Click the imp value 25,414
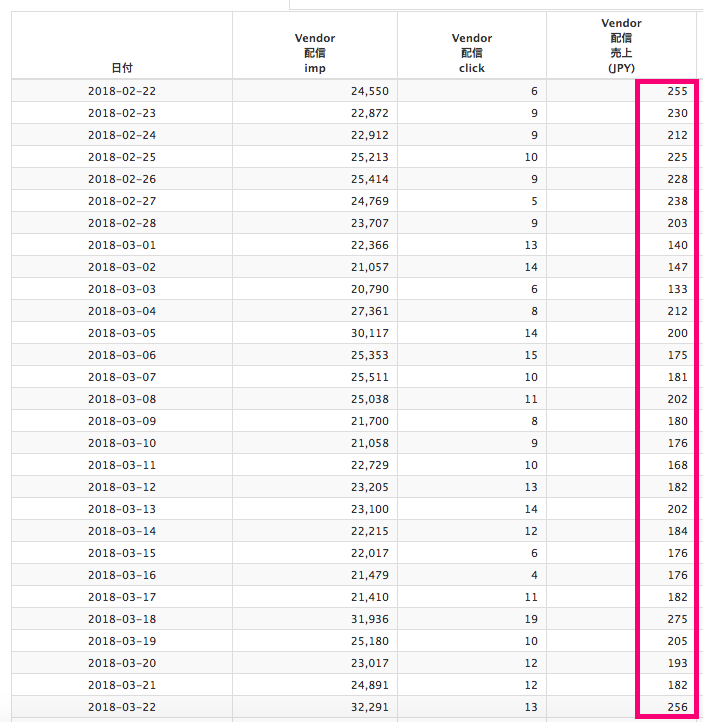703x722 pixels. click(370, 179)
